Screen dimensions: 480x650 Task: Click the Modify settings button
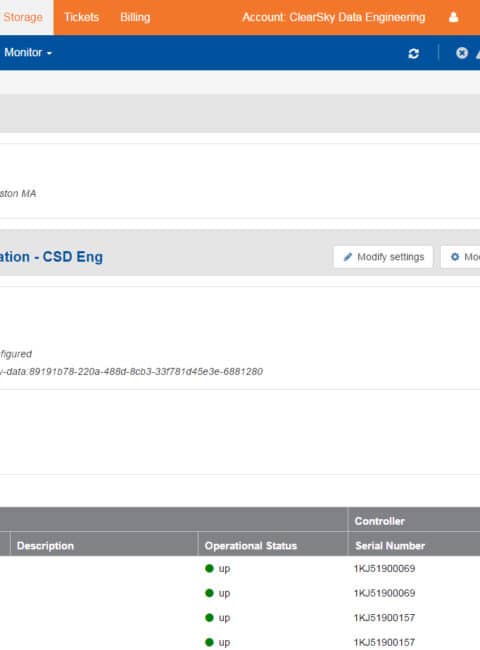383,257
